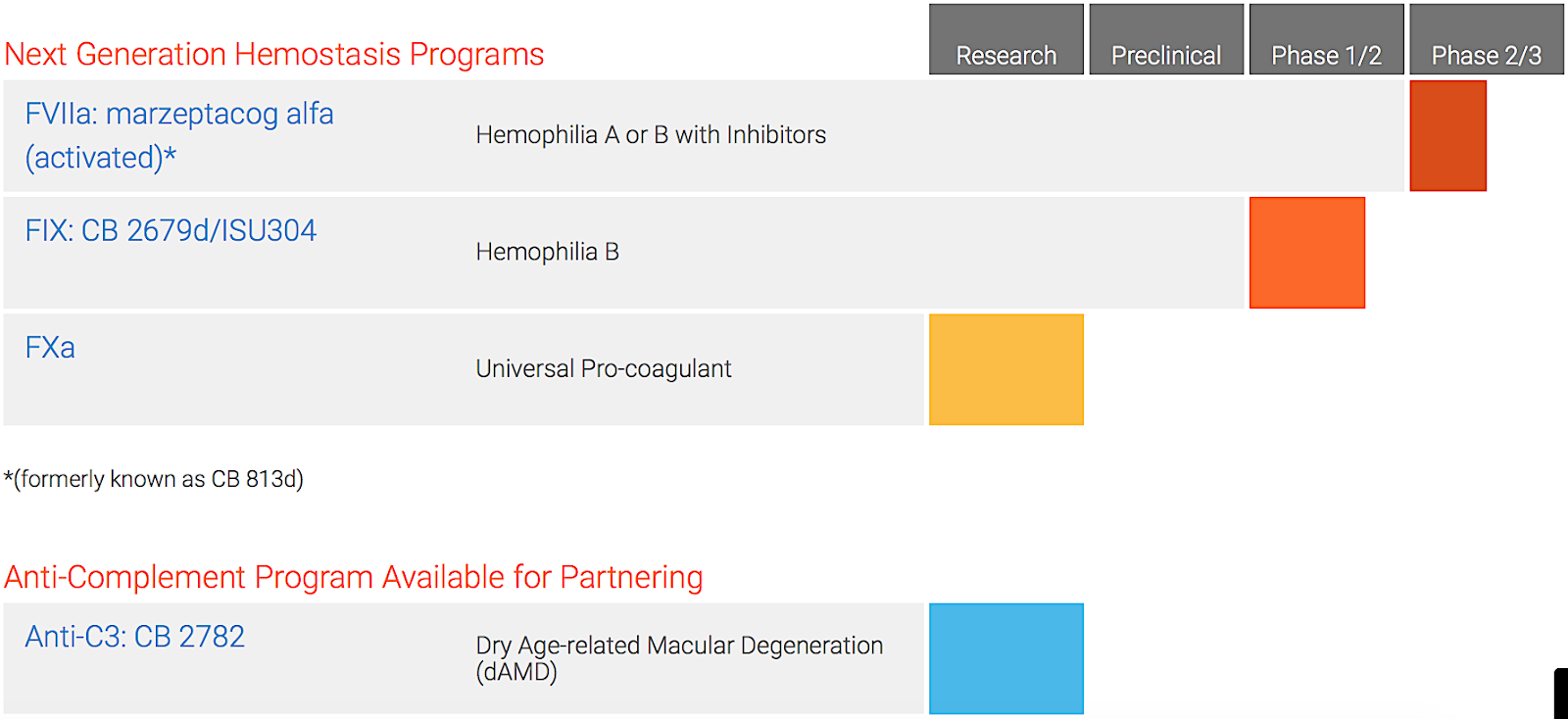This screenshot has height=719, width=1568.
Task: Click the Hemophilia A or B with Inhibitors text
Action: click(651, 135)
